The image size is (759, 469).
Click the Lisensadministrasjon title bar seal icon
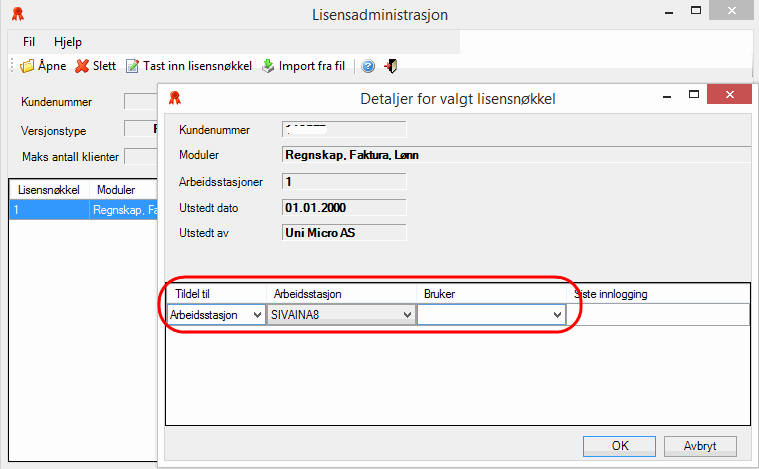[18, 15]
